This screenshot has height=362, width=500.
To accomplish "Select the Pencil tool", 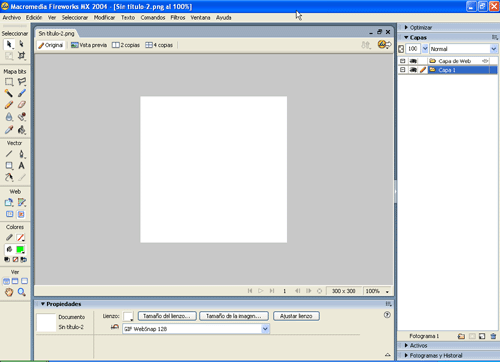I will point(9,105).
